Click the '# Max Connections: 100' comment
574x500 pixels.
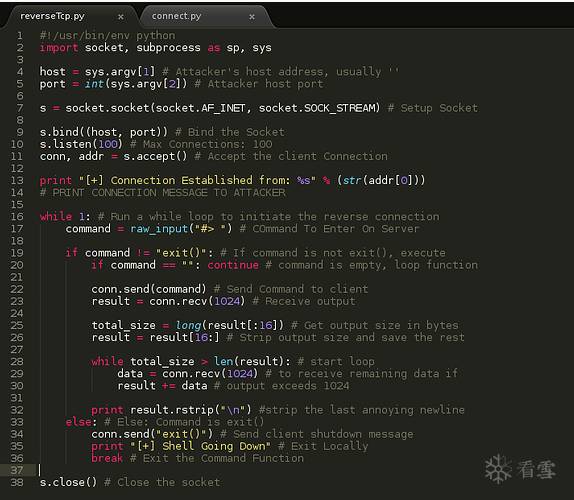[201, 145]
